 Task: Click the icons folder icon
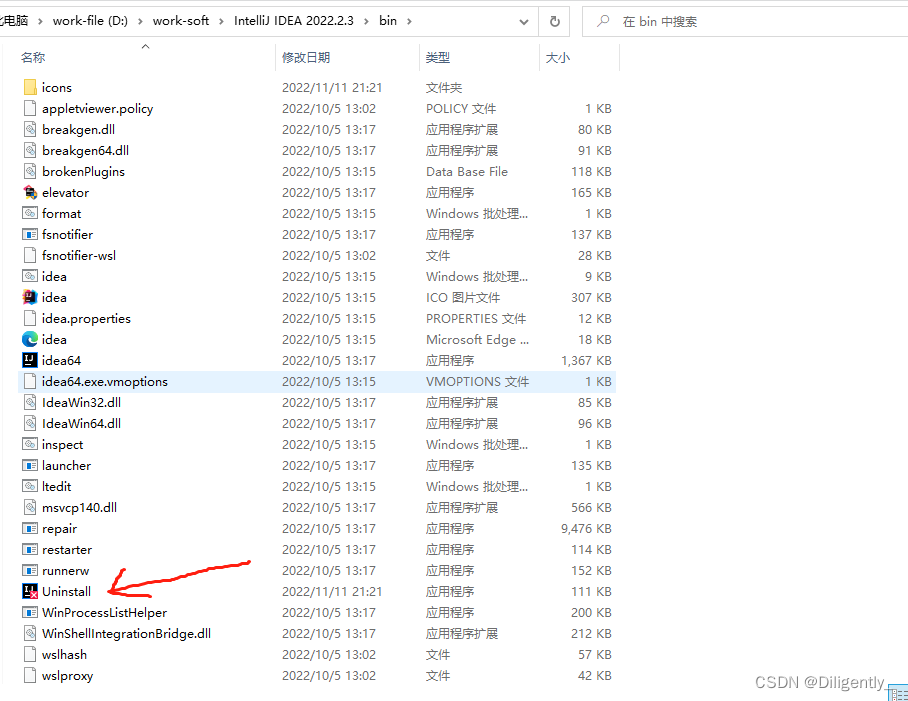point(30,87)
